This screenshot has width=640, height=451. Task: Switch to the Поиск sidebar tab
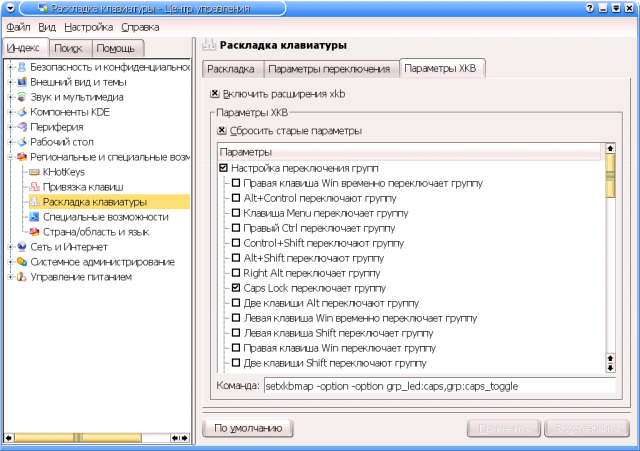tap(69, 48)
